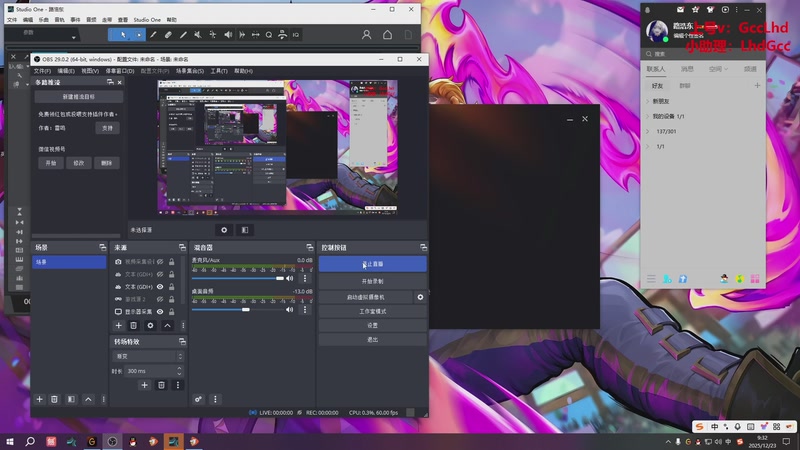Add a new source with the plus icon
Viewport: 800px width, 450px height.
[x=118, y=326]
